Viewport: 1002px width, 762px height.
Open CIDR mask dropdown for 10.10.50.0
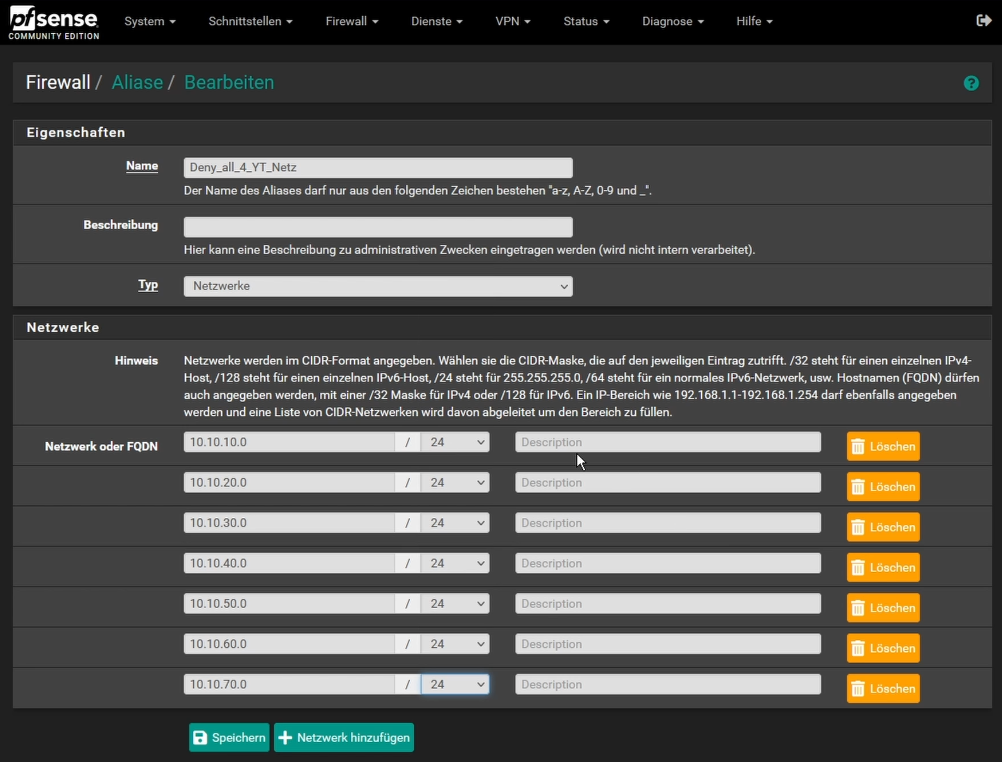tap(455, 603)
